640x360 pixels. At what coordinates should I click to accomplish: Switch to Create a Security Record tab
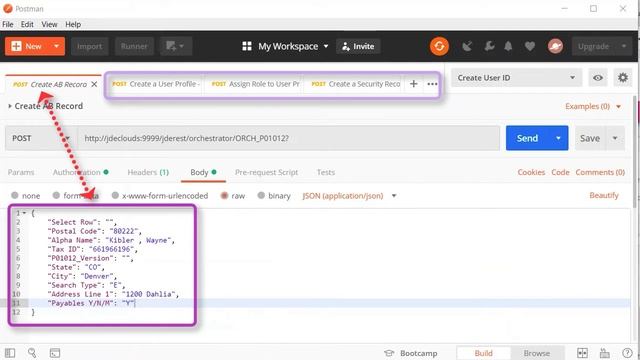tap(355, 84)
